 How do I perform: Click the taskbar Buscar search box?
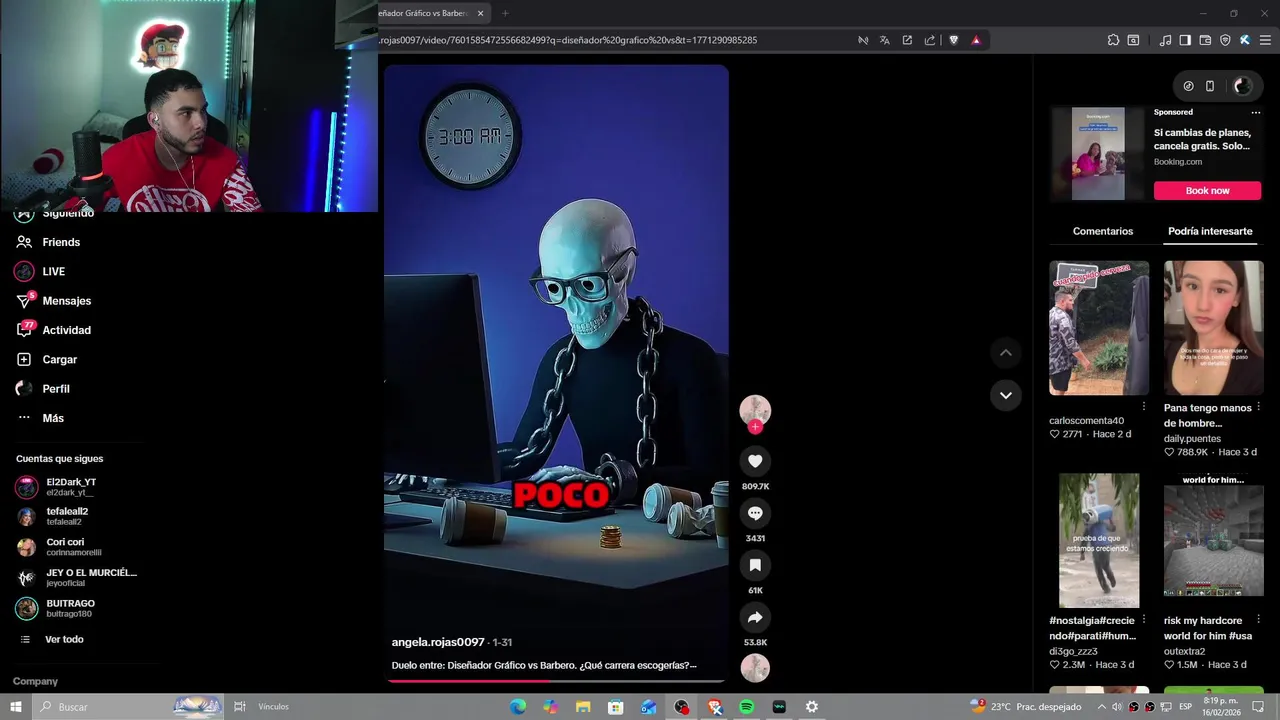tap(130, 707)
